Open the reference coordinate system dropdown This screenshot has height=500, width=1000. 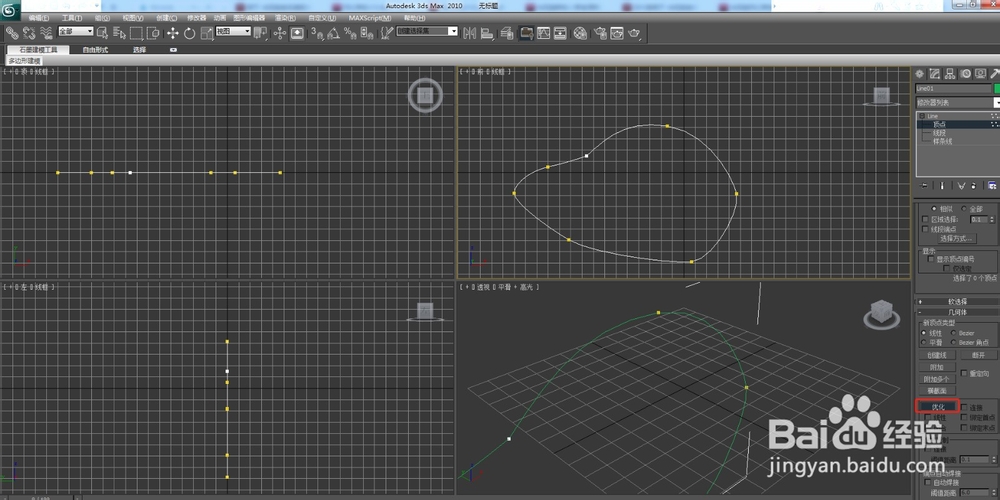tap(233, 31)
